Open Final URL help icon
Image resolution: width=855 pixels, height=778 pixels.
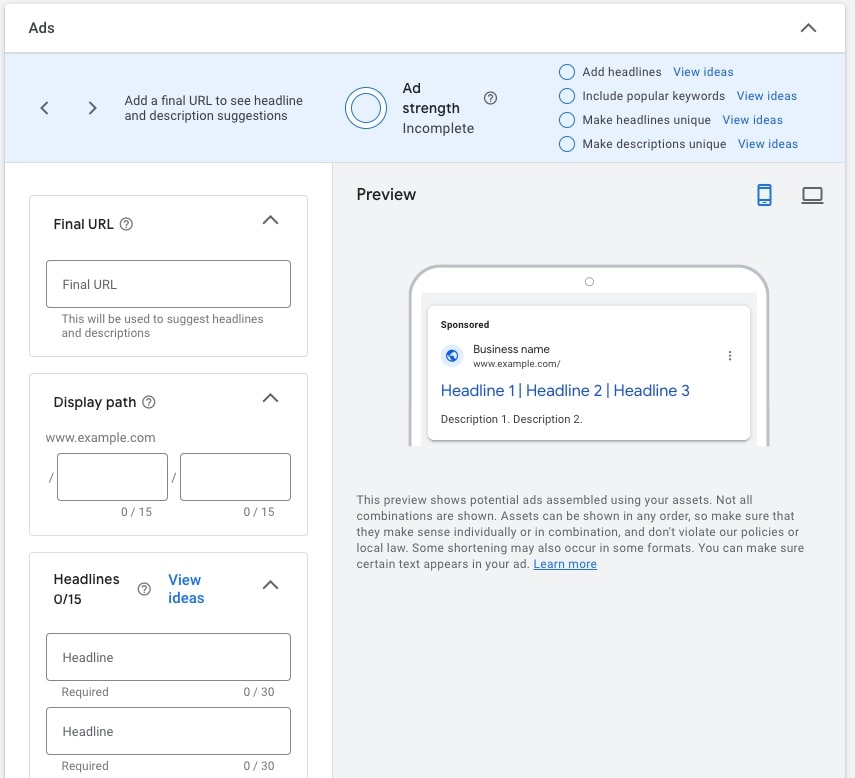coord(126,224)
